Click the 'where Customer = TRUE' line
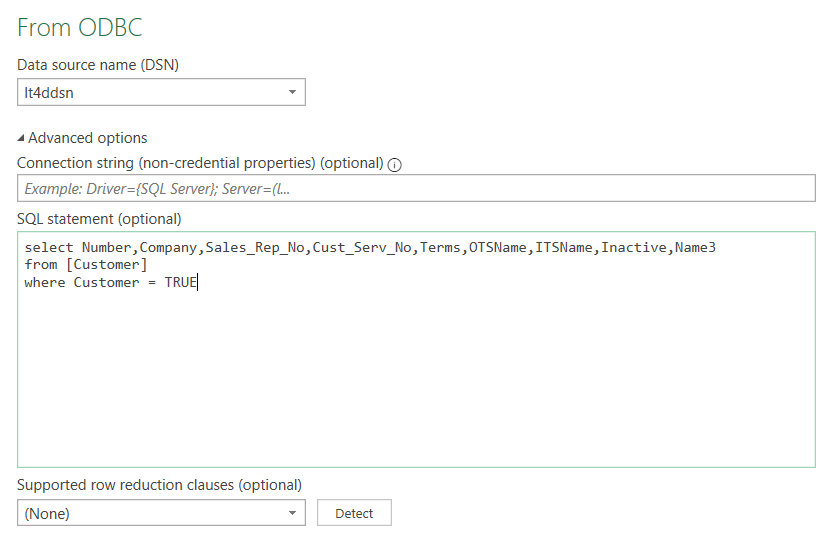Viewport: 823px width, 535px height. pyautogui.click(x=111, y=282)
